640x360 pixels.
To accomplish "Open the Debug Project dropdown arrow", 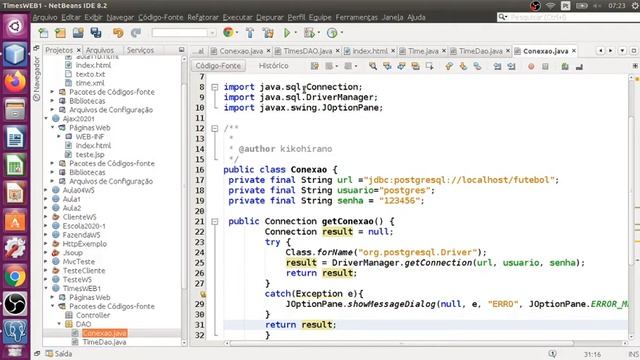I will coord(319,33).
